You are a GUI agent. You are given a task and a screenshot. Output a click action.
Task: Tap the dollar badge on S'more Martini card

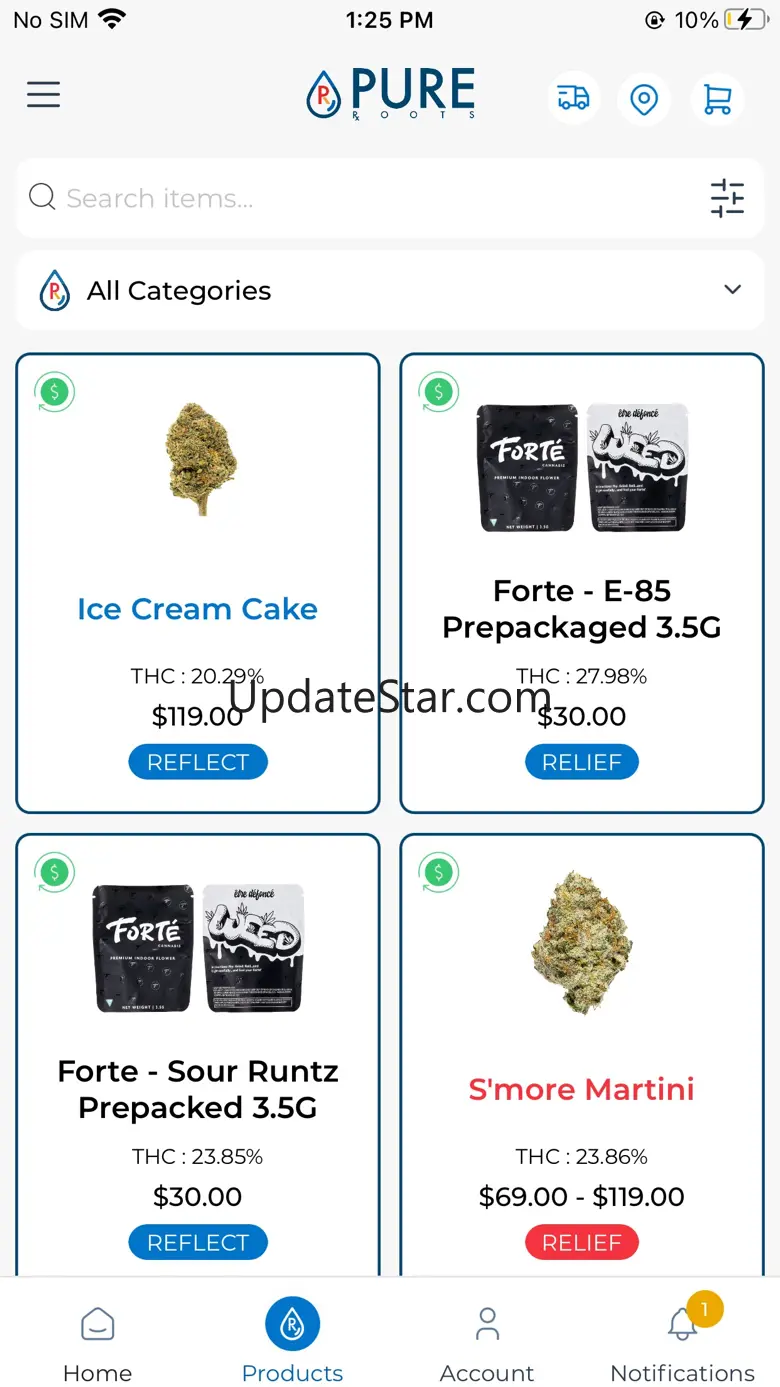tap(438, 872)
